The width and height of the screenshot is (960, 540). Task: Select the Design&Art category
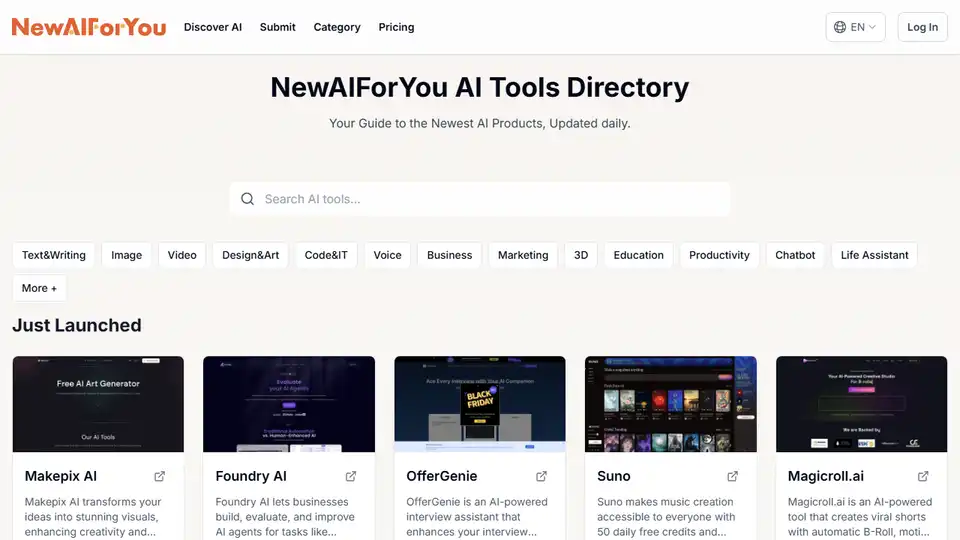click(x=250, y=255)
